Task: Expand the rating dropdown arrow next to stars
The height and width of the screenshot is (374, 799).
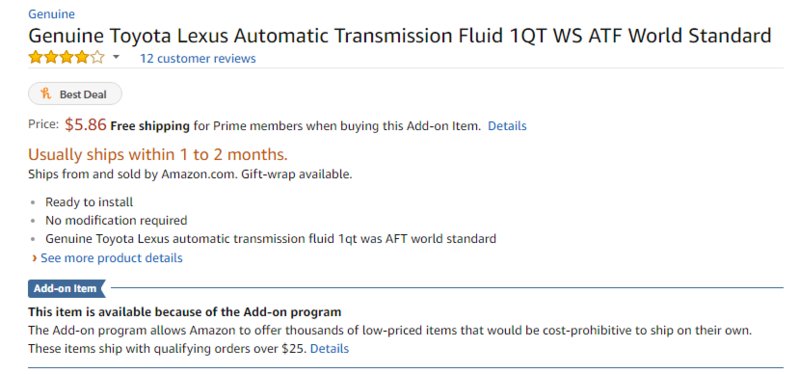Action: point(116,57)
